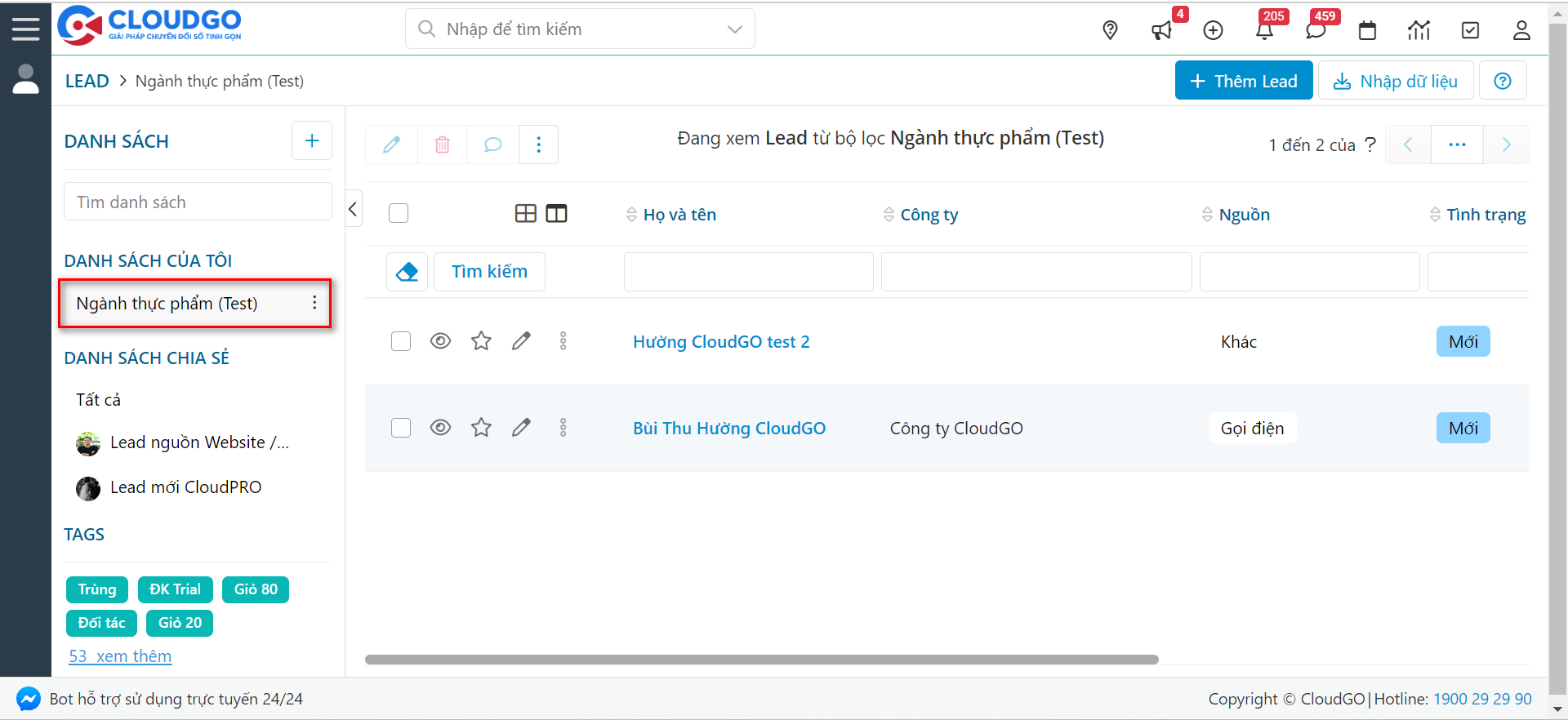Click the red trash delete icon

[x=442, y=144]
